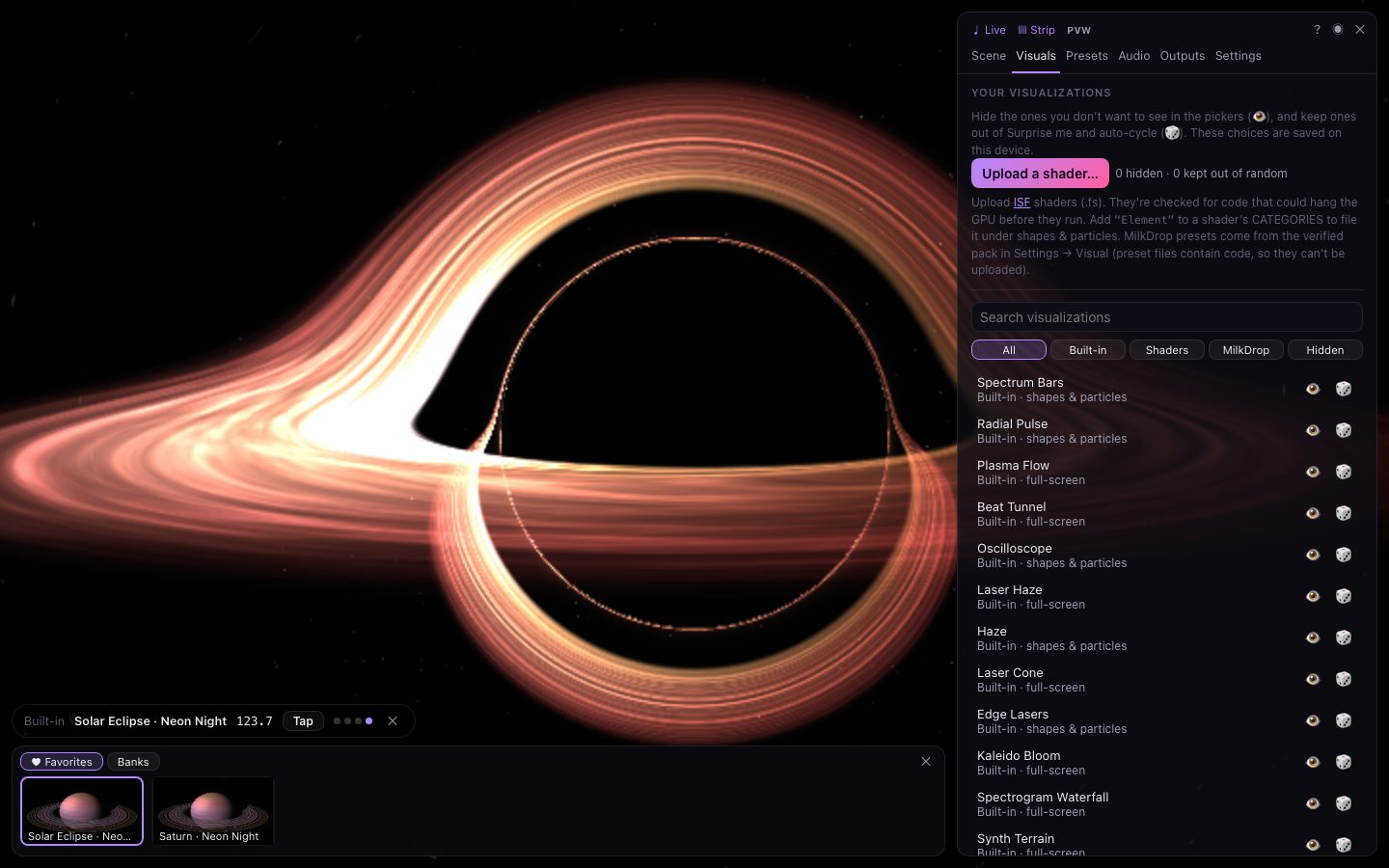Select the Favorites heart button

click(x=62, y=762)
